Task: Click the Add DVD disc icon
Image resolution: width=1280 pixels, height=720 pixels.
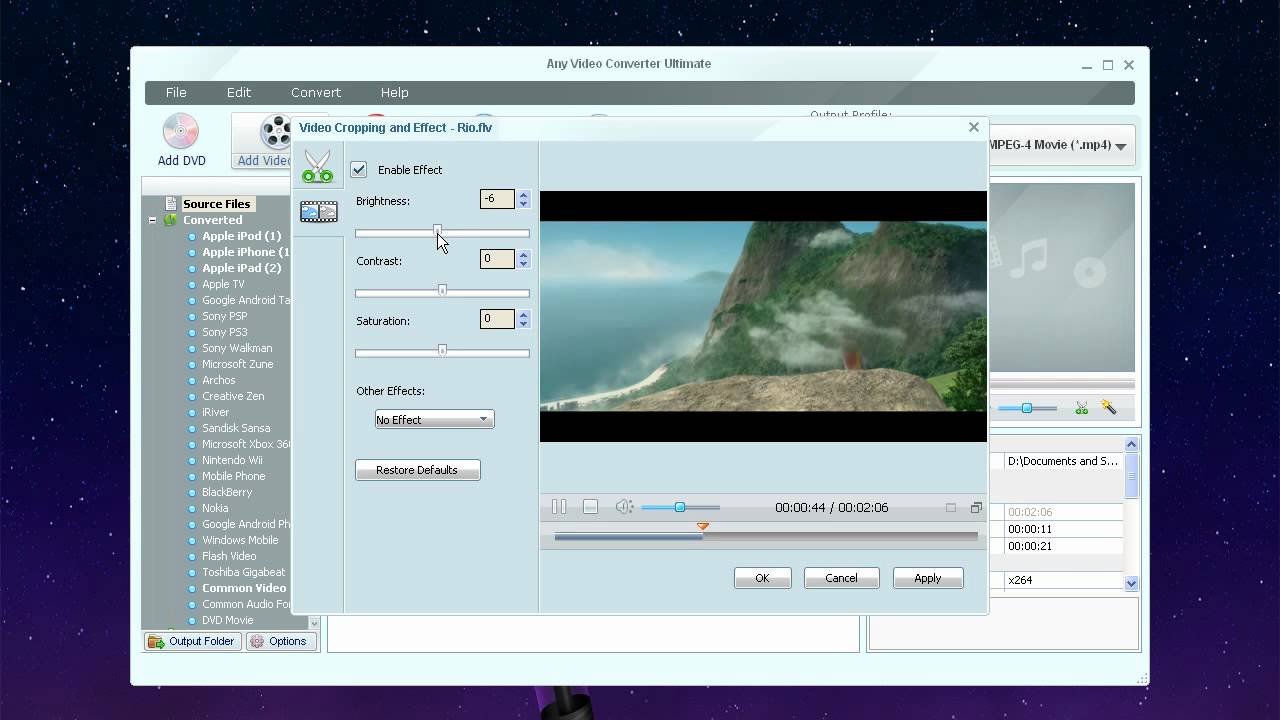Action: point(181,131)
